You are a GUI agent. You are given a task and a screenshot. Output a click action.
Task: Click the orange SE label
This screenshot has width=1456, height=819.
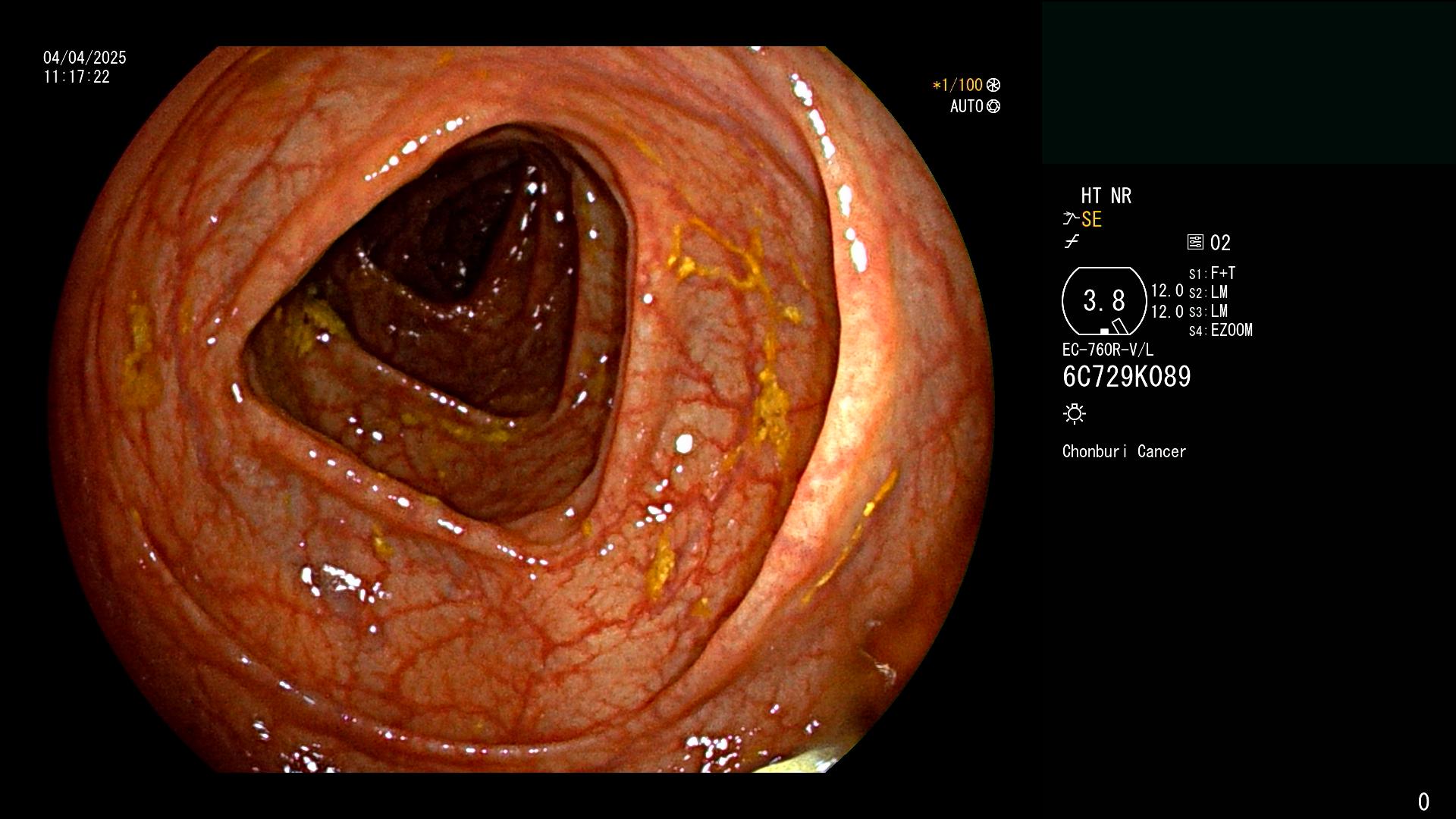[x=1091, y=220]
